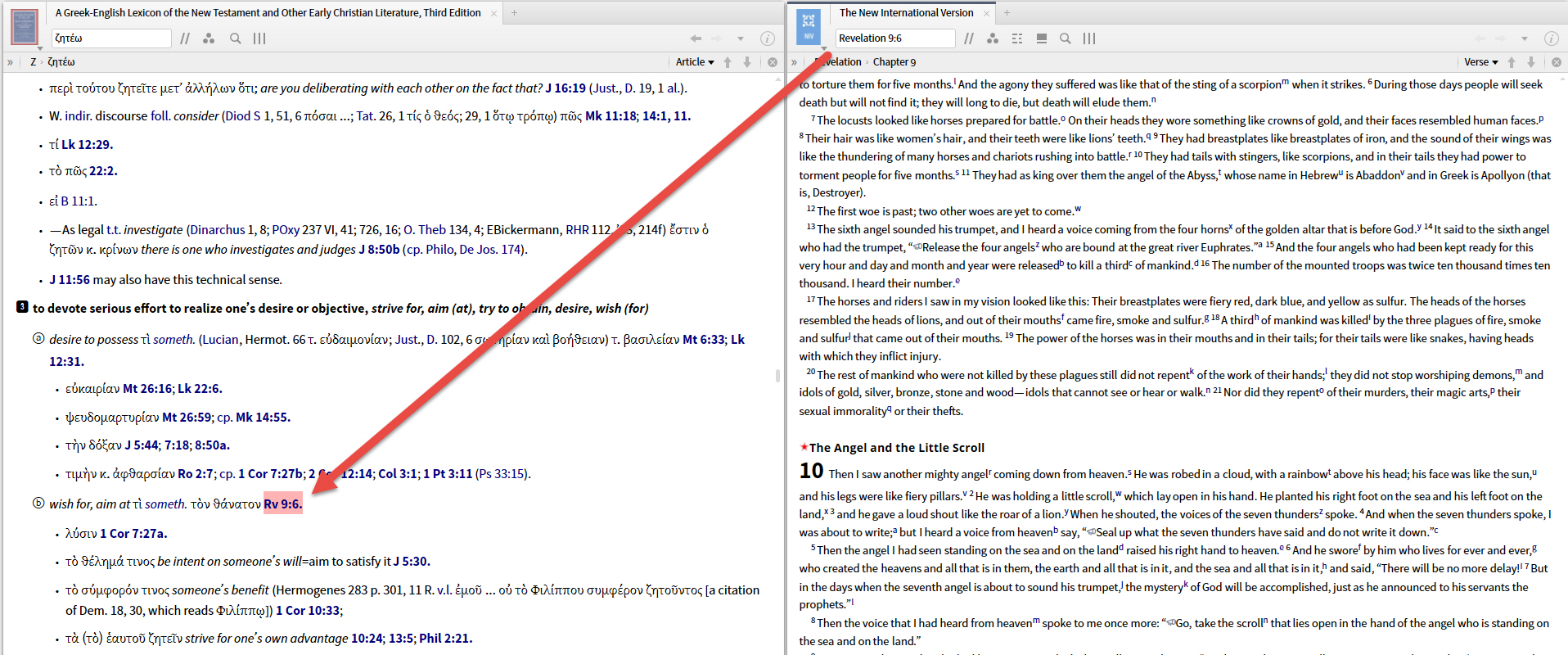Viewport: 1568px width, 655px height.
Task: Open the 1 Cor 7:27a reference link
Action: [133, 534]
